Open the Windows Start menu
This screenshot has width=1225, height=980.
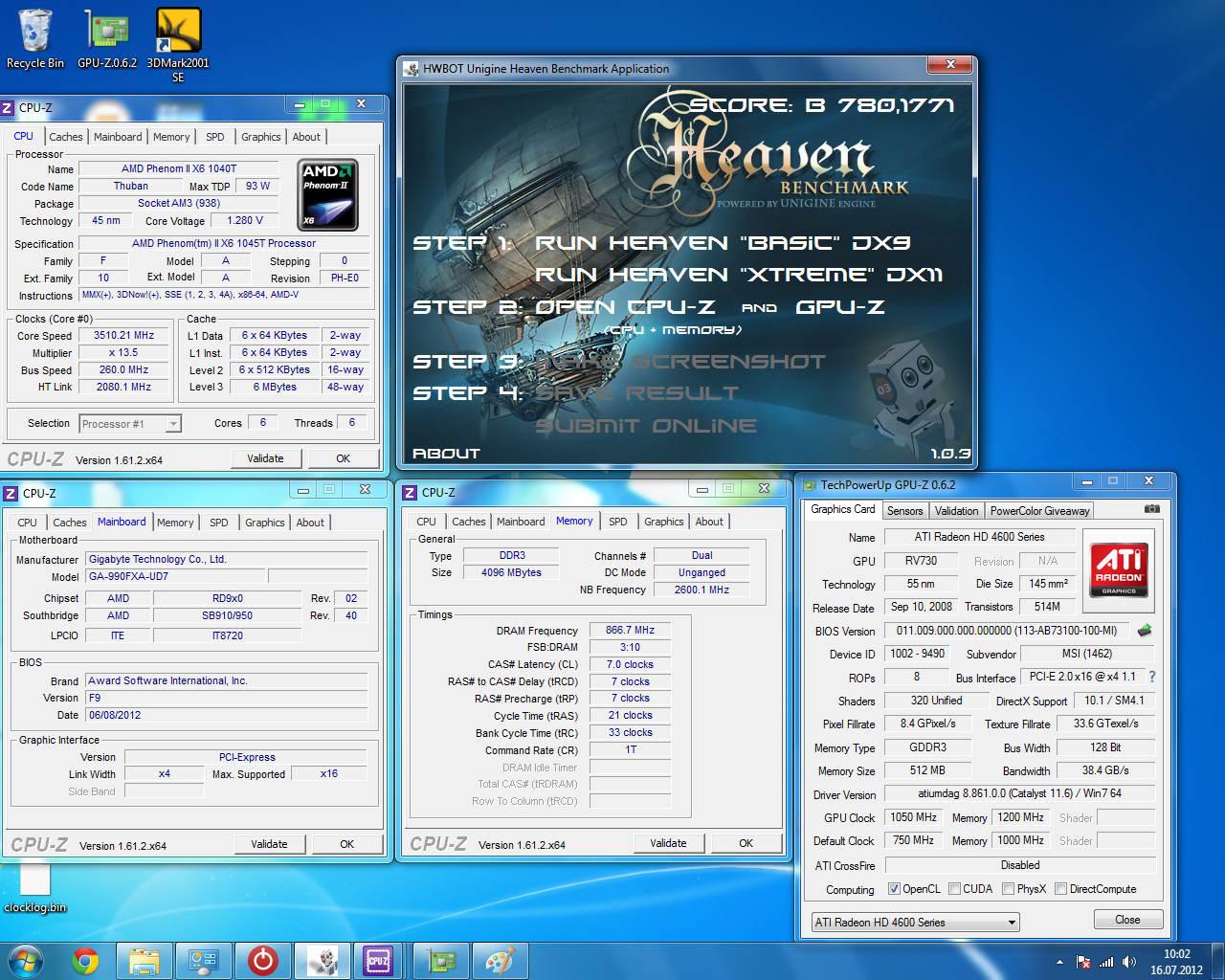[25, 960]
